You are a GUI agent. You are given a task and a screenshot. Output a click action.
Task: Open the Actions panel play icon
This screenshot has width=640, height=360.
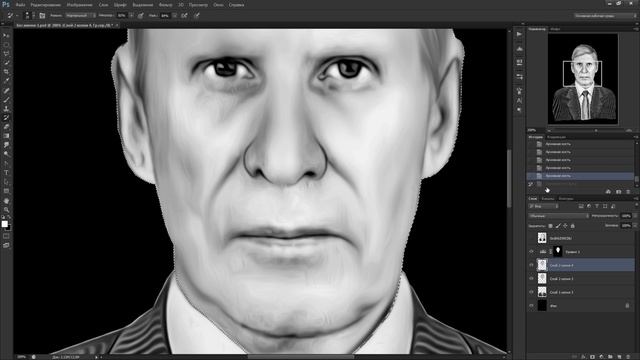[519, 34]
